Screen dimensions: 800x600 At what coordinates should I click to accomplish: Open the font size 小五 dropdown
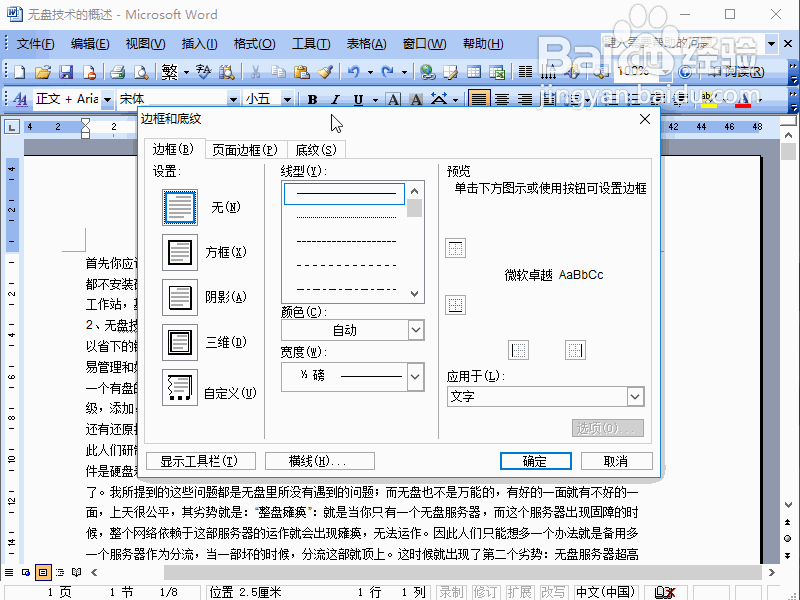287,99
